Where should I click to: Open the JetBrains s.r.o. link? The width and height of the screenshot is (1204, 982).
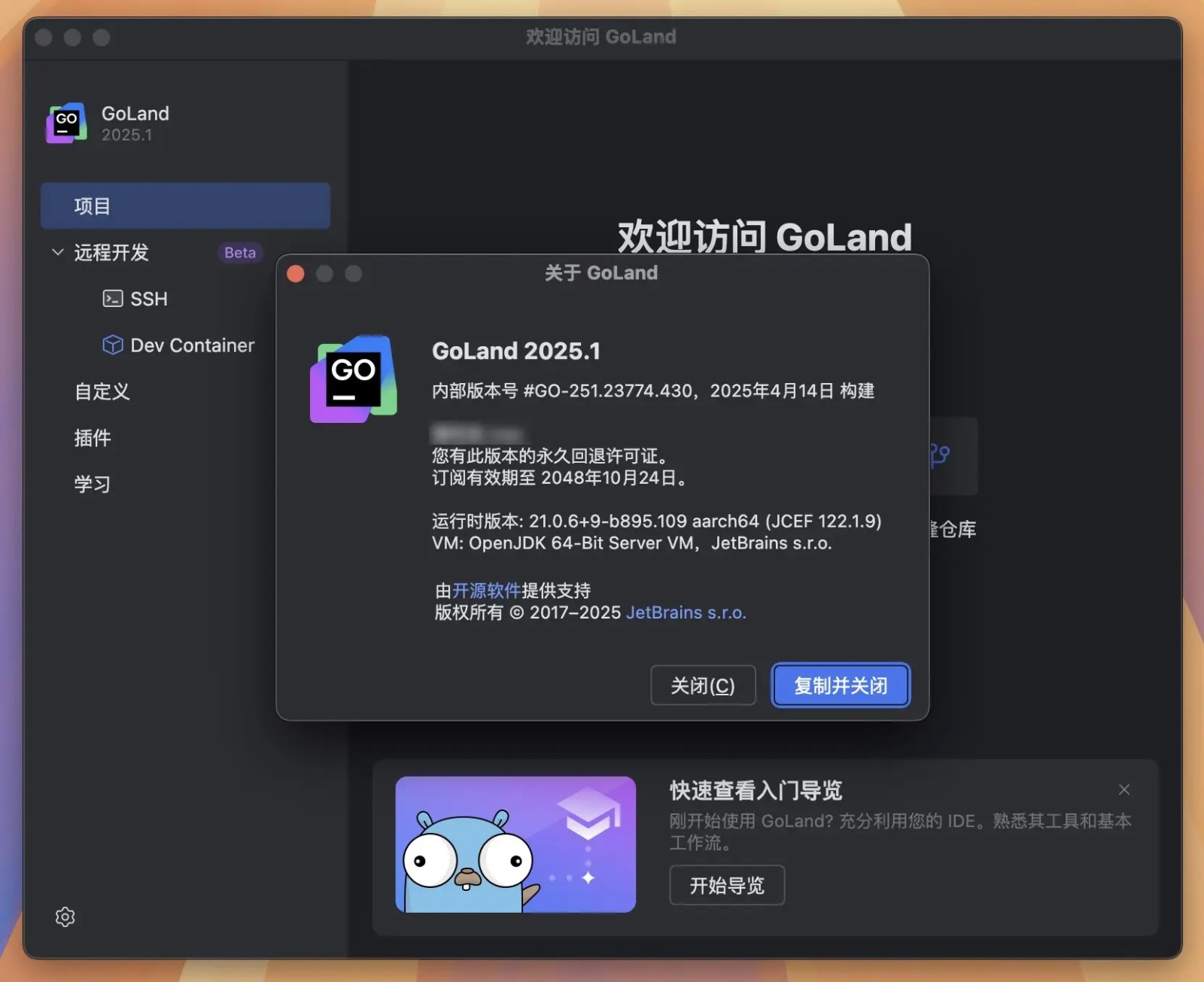(x=686, y=612)
